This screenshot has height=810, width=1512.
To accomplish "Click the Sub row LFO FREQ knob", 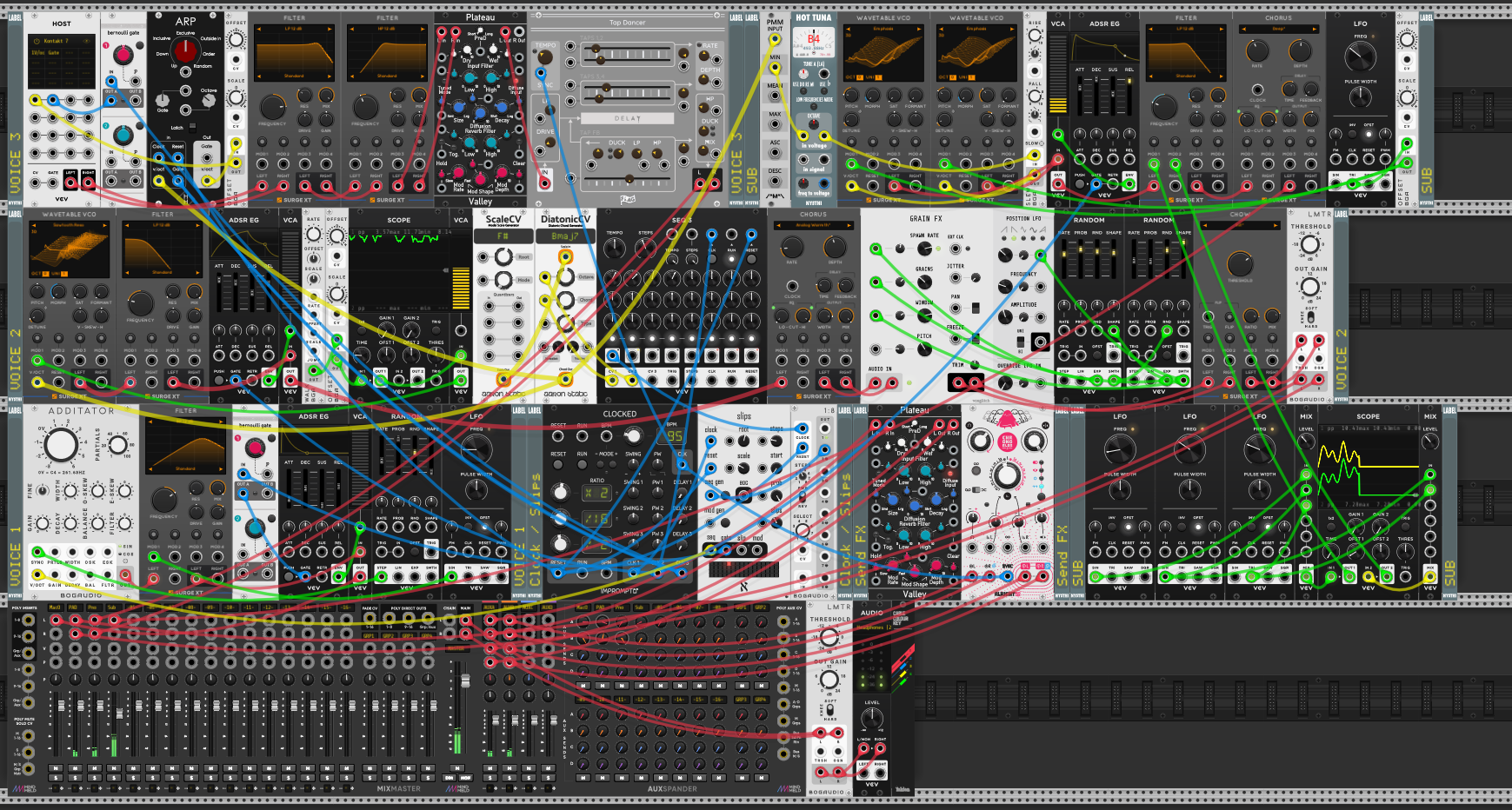I will pos(1360,58).
